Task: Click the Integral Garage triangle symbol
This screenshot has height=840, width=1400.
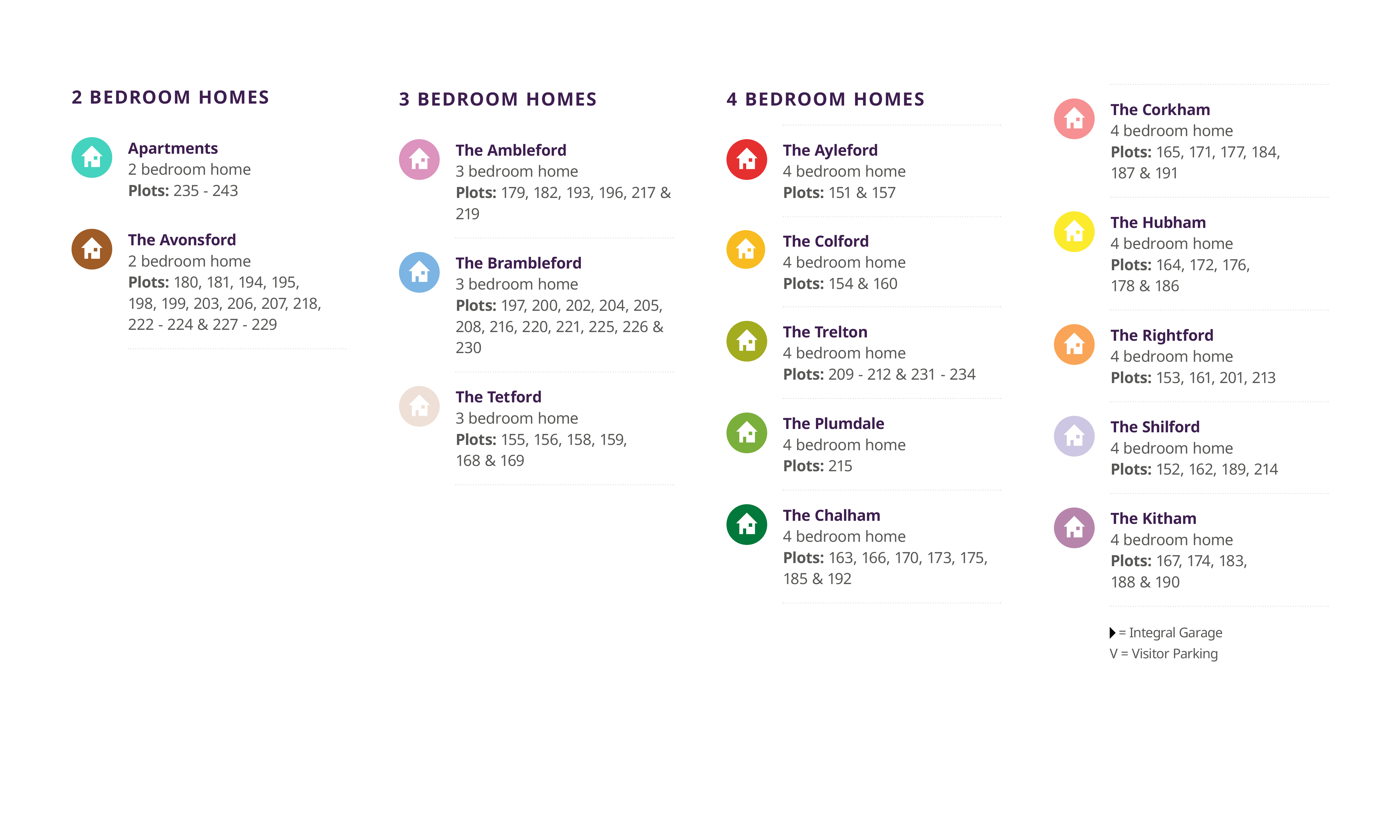Action: point(1112,633)
